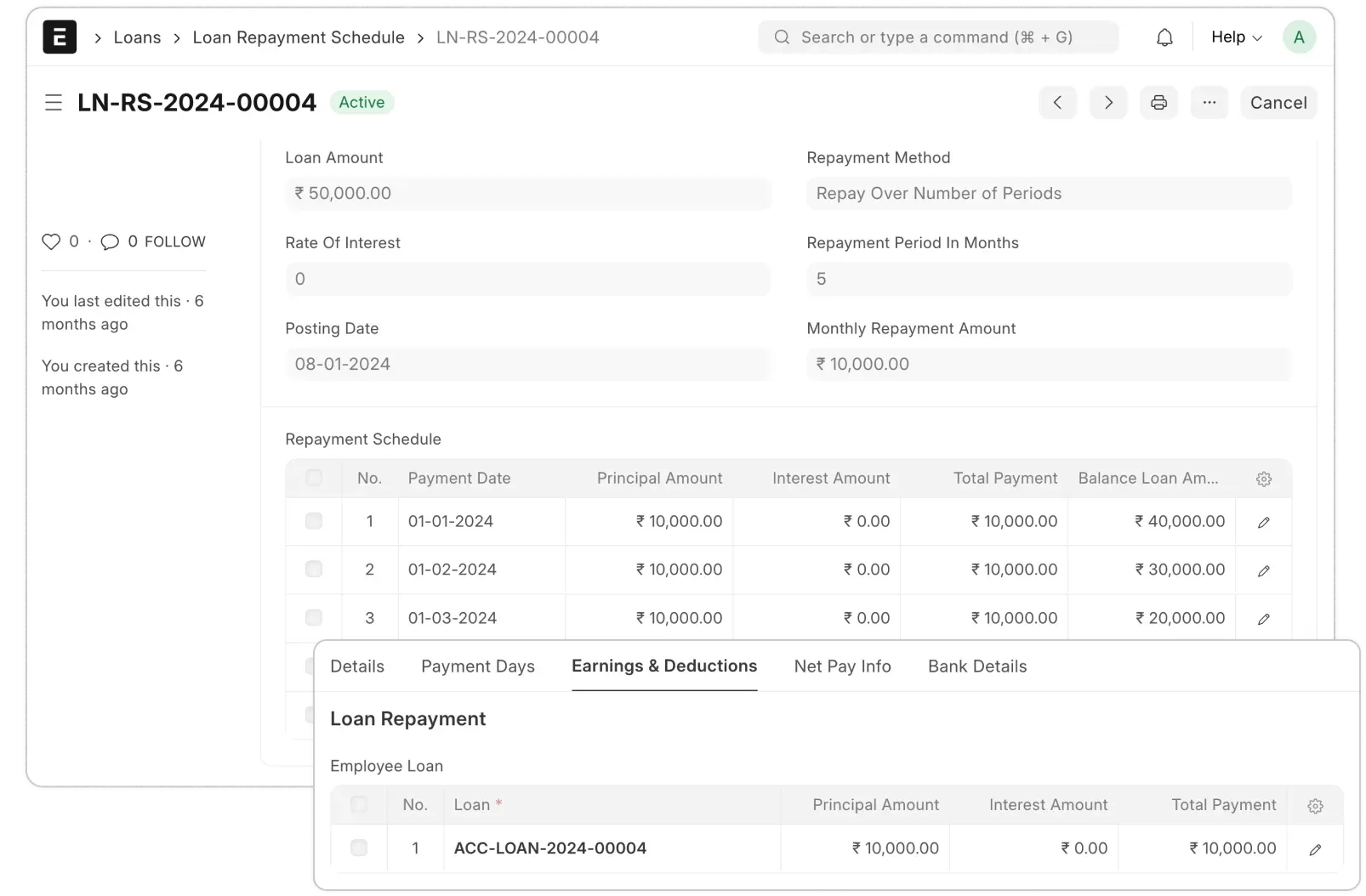Click the Cancel button
Viewport: 1366px width, 896px height.
tap(1278, 102)
